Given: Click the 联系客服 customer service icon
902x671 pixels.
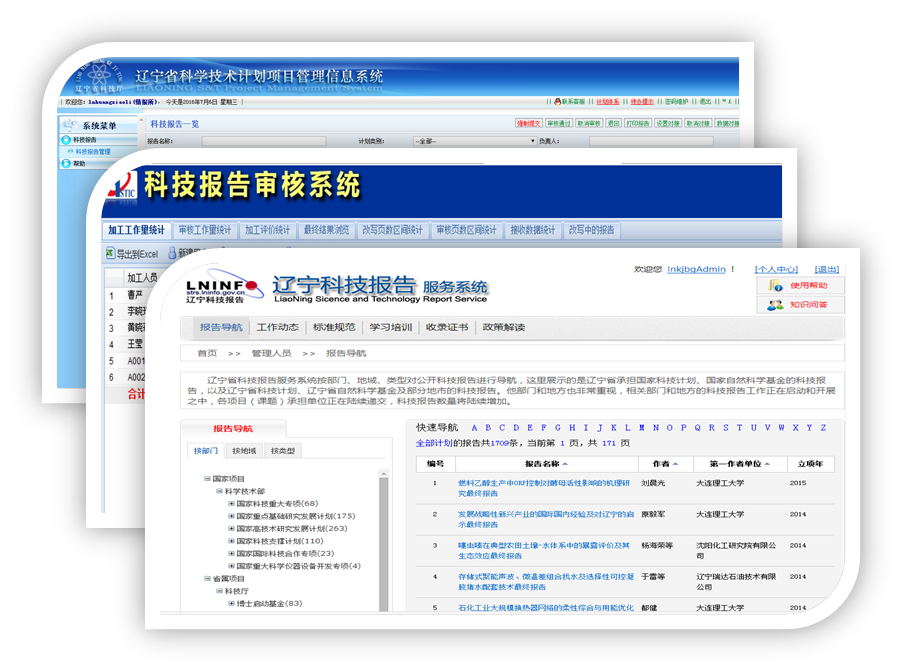Looking at the screenshot, I should (x=557, y=101).
